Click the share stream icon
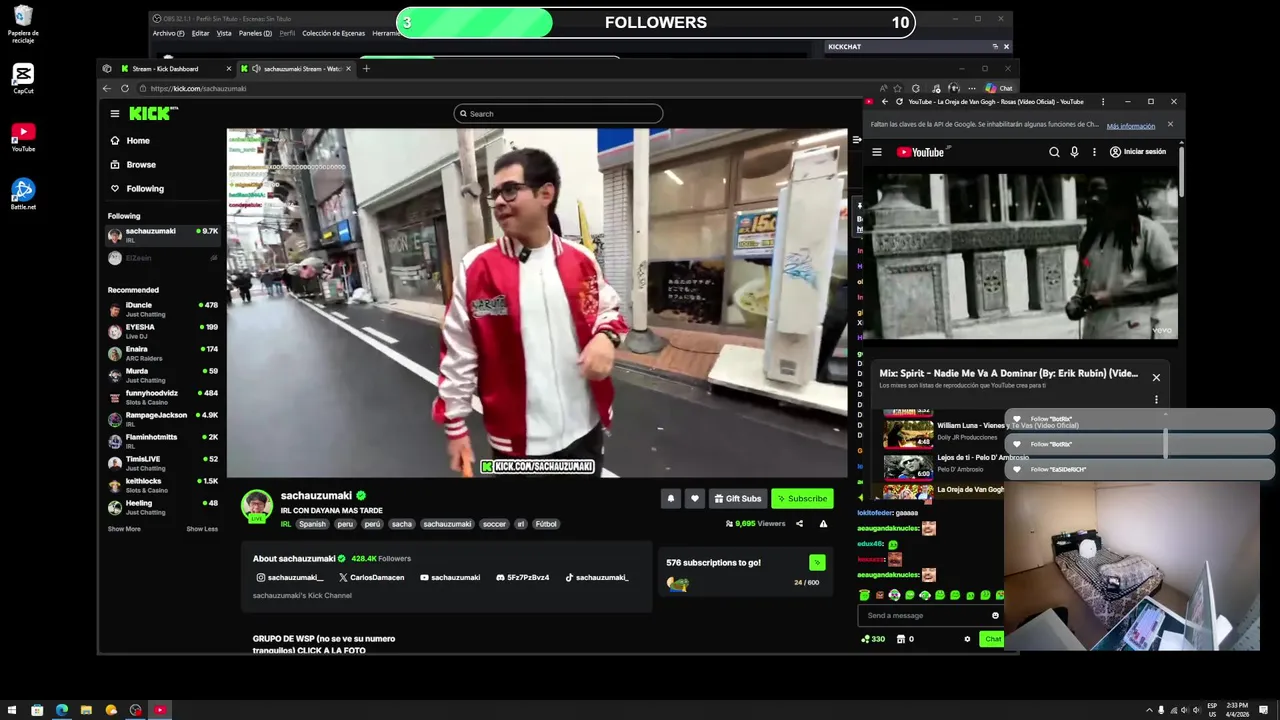This screenshot has height=720, width=1280. [799, 523]
